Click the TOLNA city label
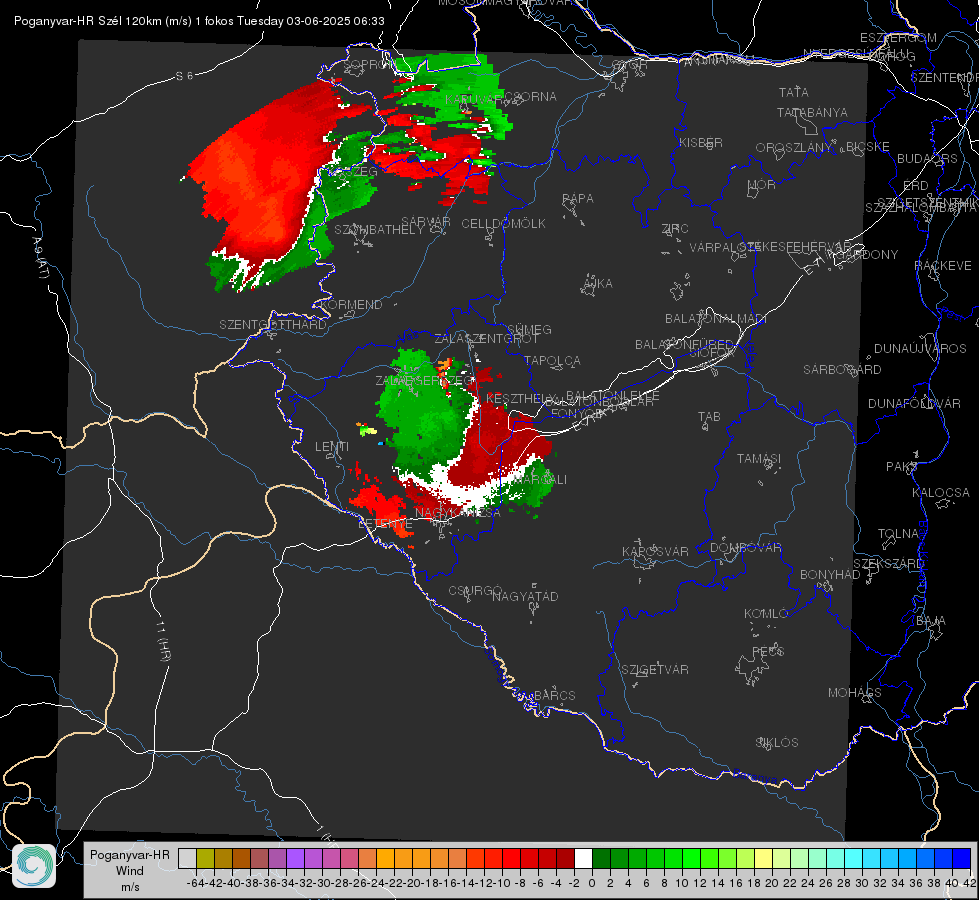Image resolution: width=979 pixels, height=900 pixels. pos(898,534)
